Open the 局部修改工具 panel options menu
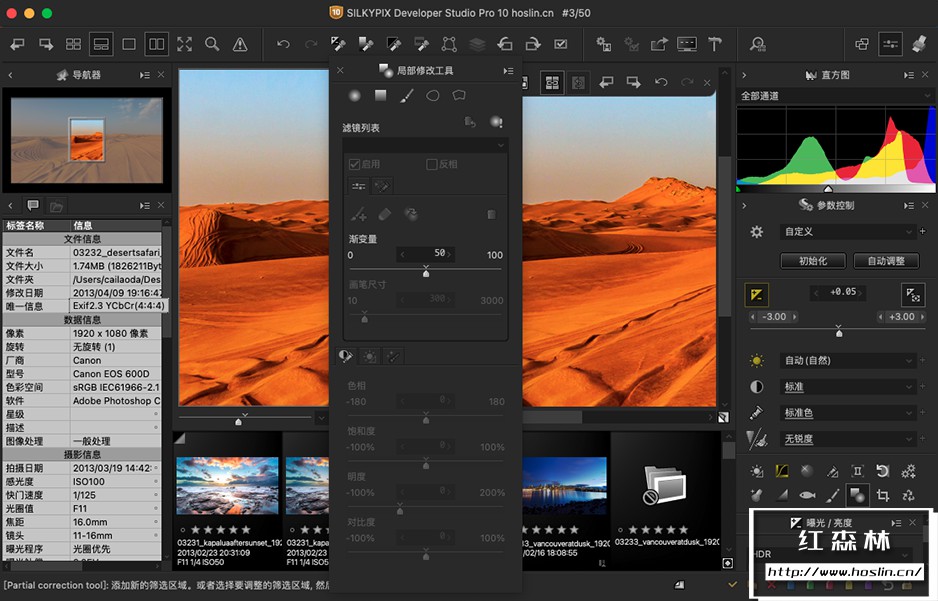938x601 pixels. 508,71
